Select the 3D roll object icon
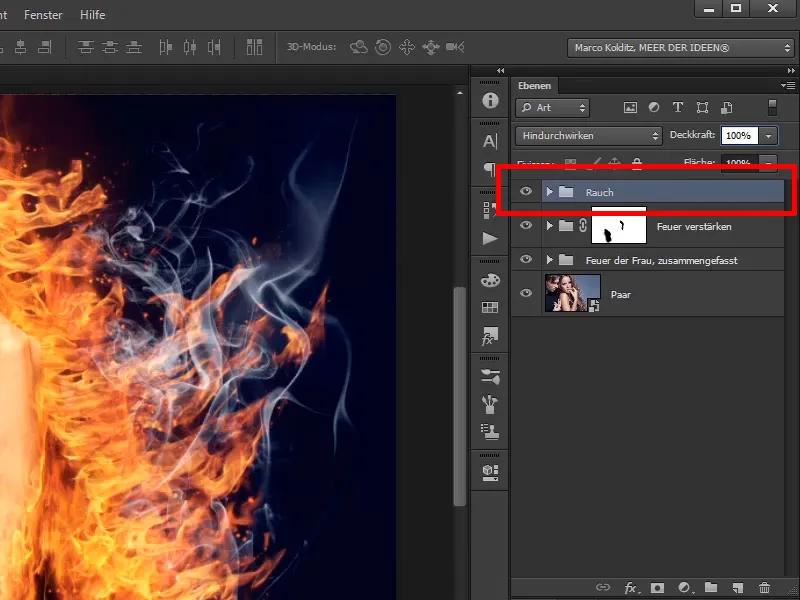Screen dimensions: 800x600 (x=383, y=47)
